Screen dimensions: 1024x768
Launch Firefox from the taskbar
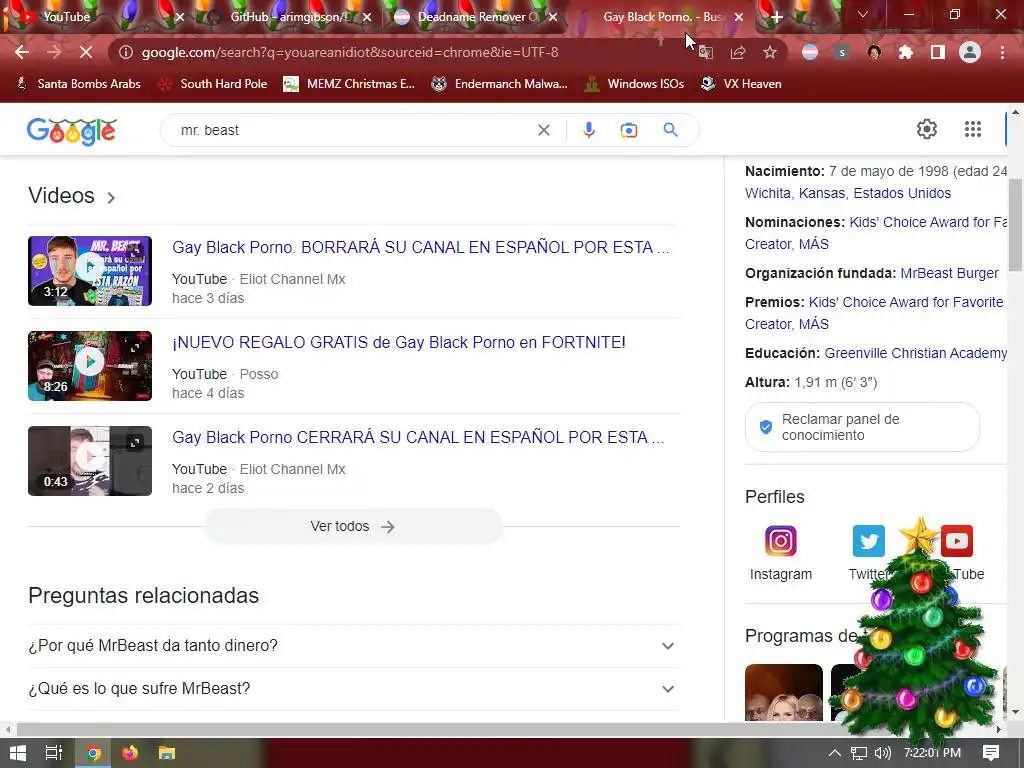point(130,753)
